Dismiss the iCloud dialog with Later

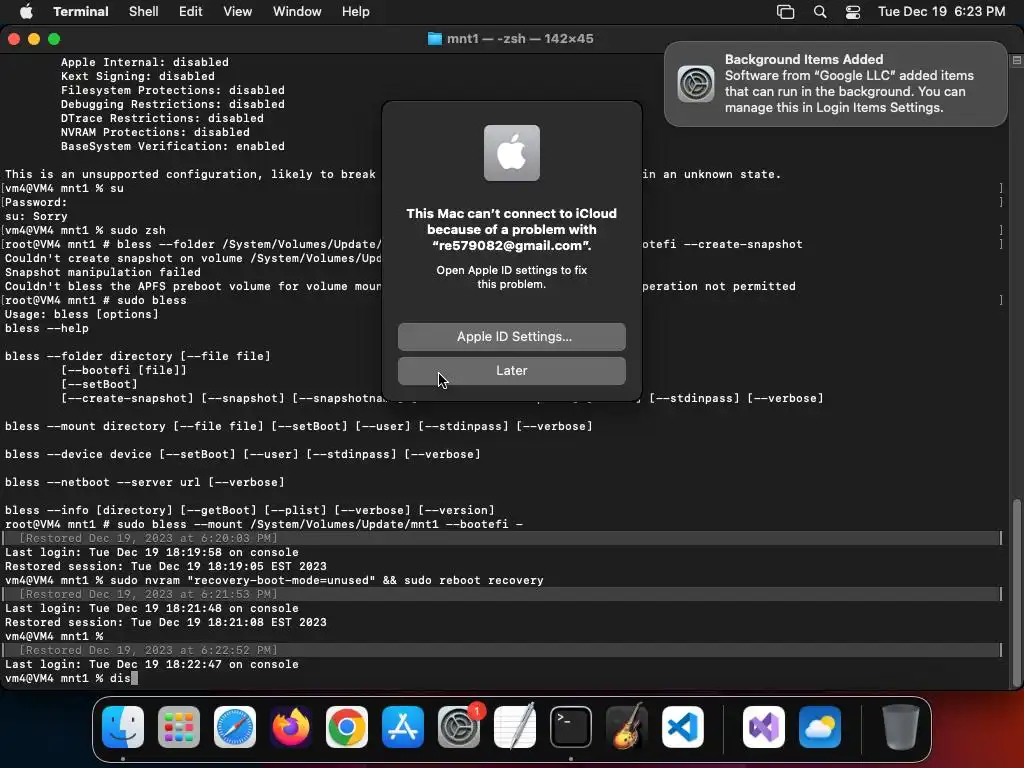[x=511, y=370]
